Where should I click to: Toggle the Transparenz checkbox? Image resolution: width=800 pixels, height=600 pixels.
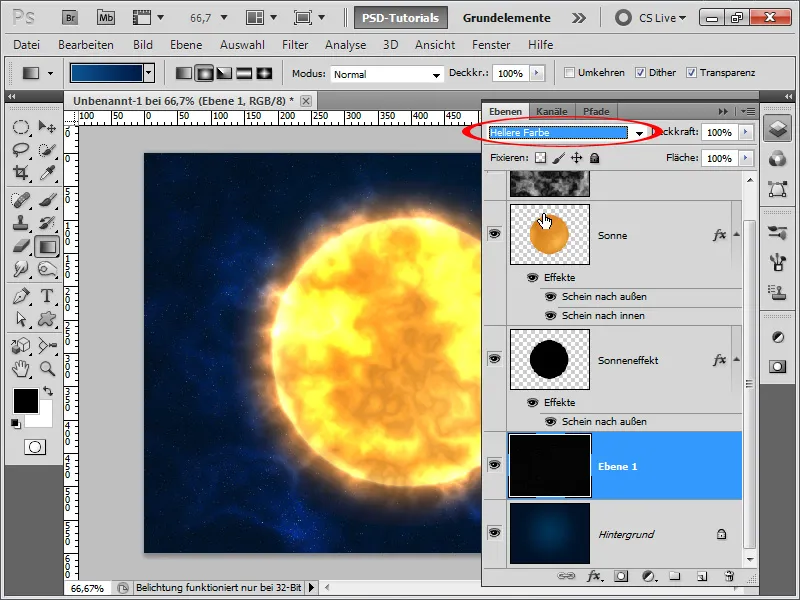[691, 72]
